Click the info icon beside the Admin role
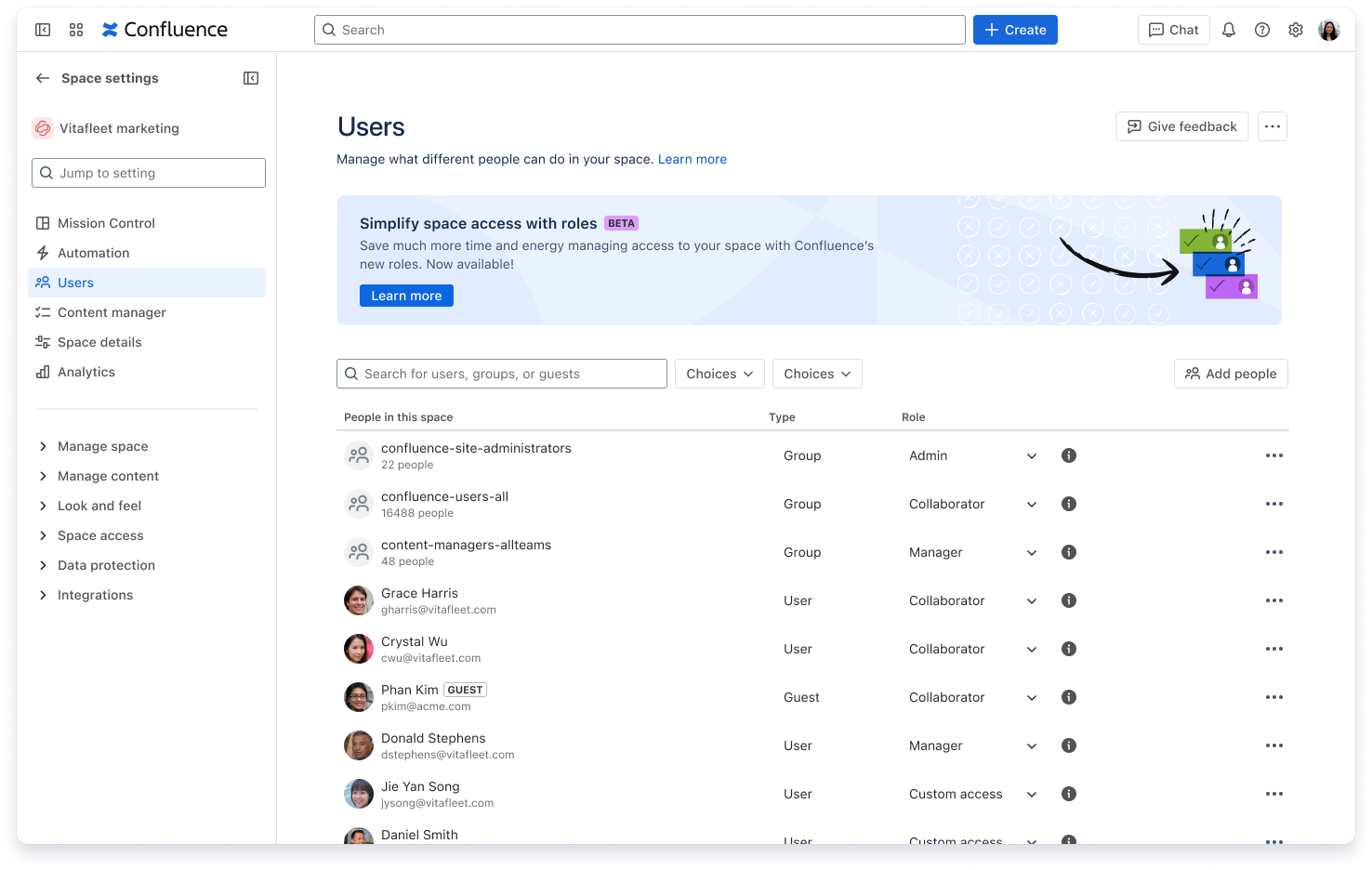 [1068, 455]
